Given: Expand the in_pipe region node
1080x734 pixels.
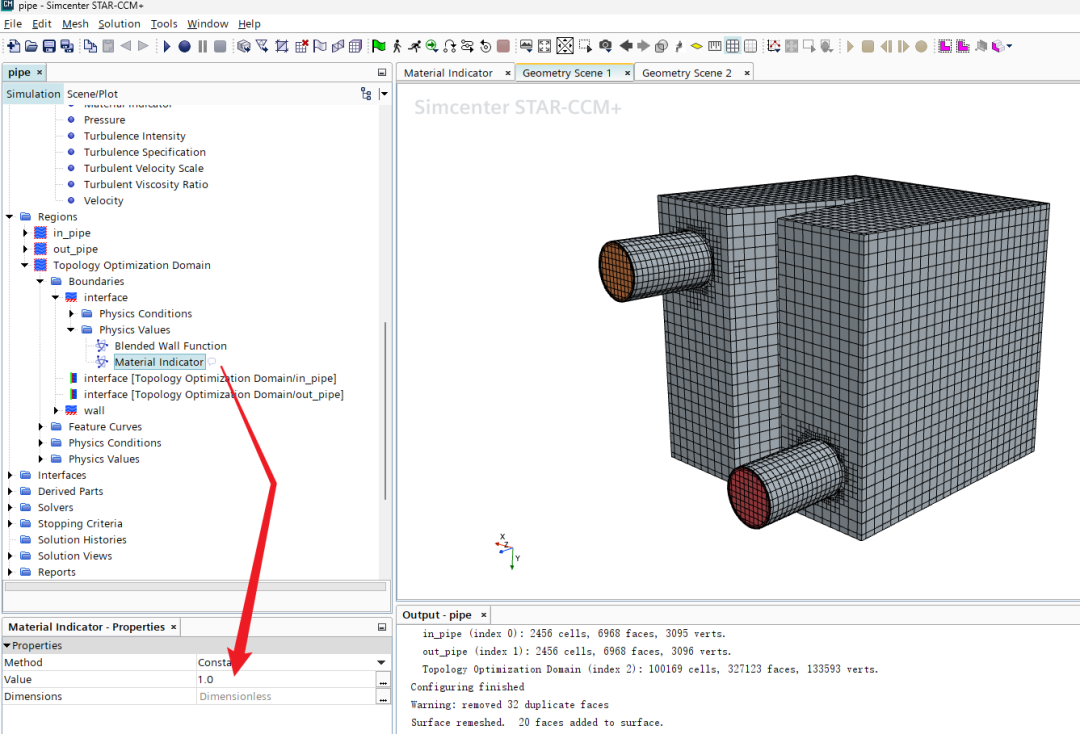Looking at the screenshot, I should [x=25, y=233].
